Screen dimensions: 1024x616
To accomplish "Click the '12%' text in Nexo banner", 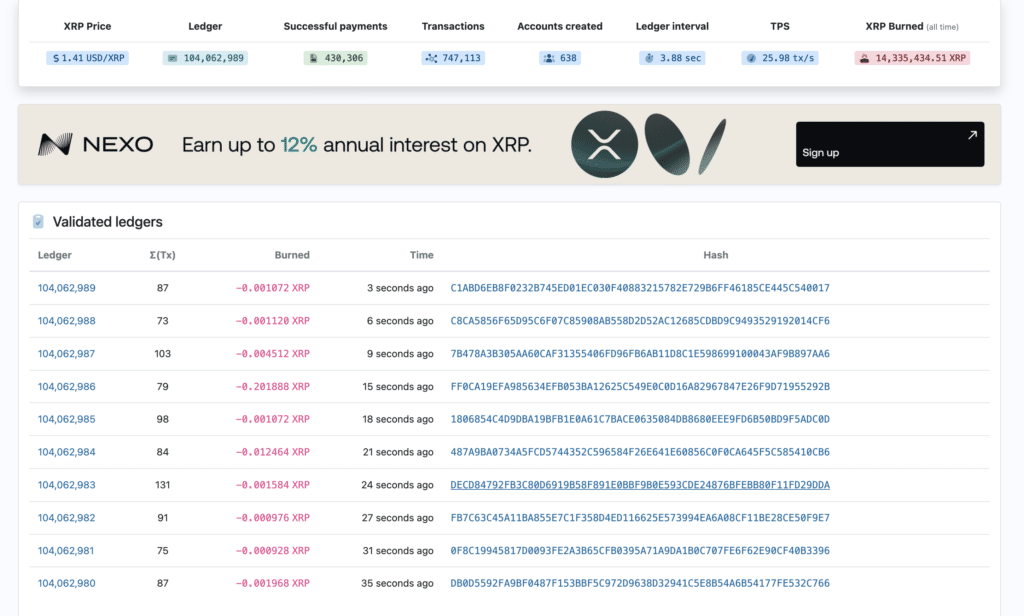I will click(299, 144).
